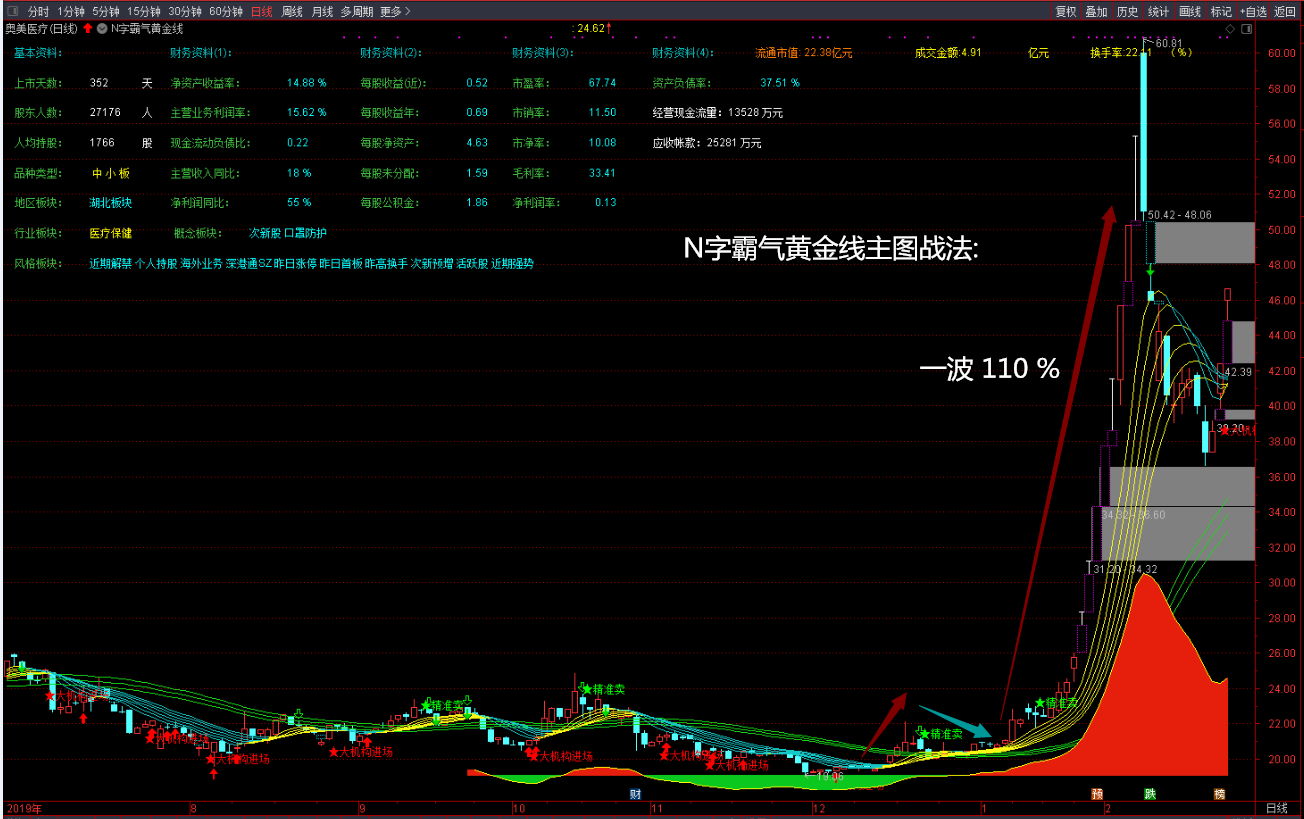Select the 画线 drawing tool
The height and width of the screenshot is (819, 1304).
coord(1190,12)
